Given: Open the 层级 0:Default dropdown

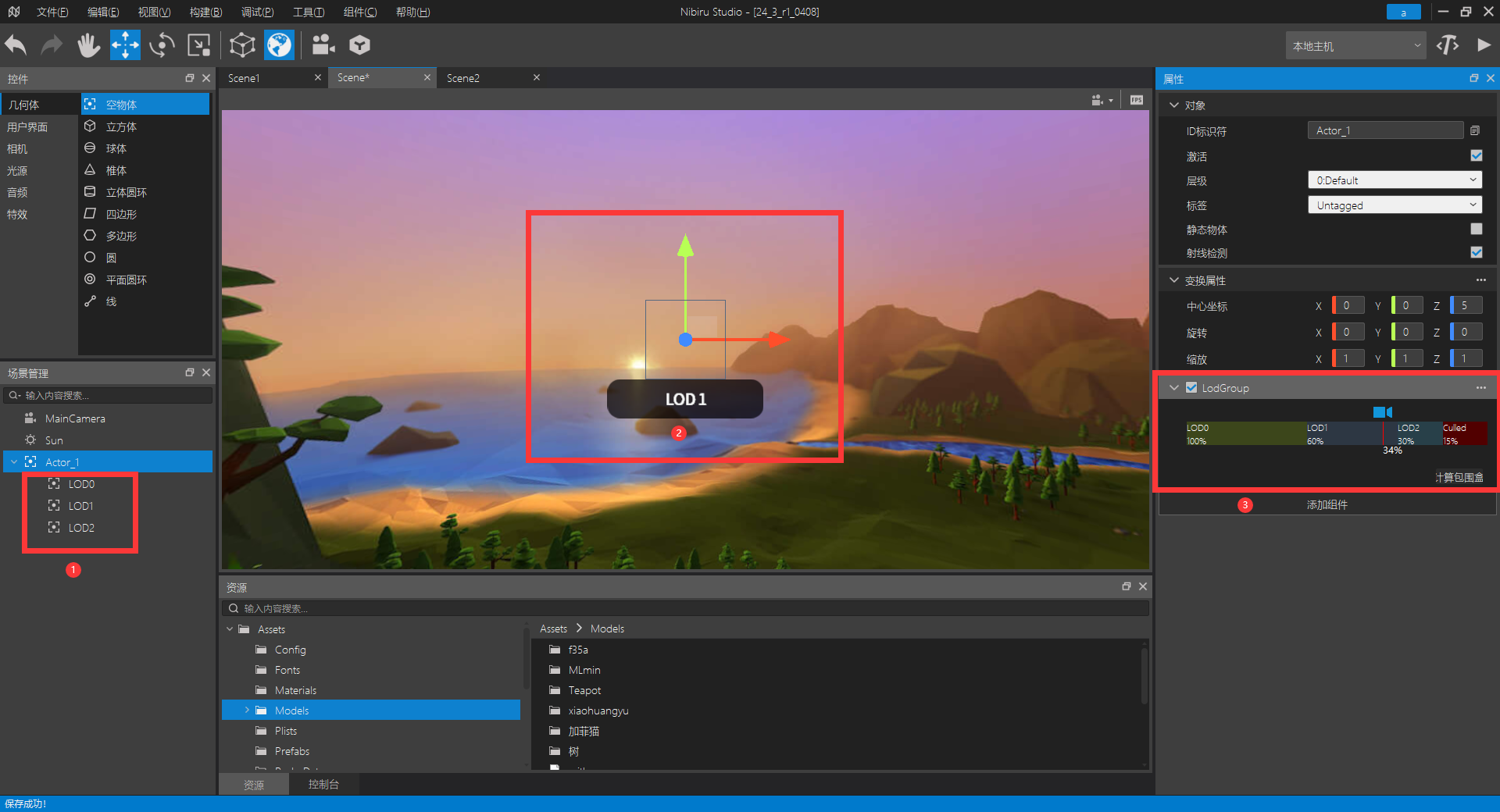Looking at the screenshot, I should [1395, 180].
